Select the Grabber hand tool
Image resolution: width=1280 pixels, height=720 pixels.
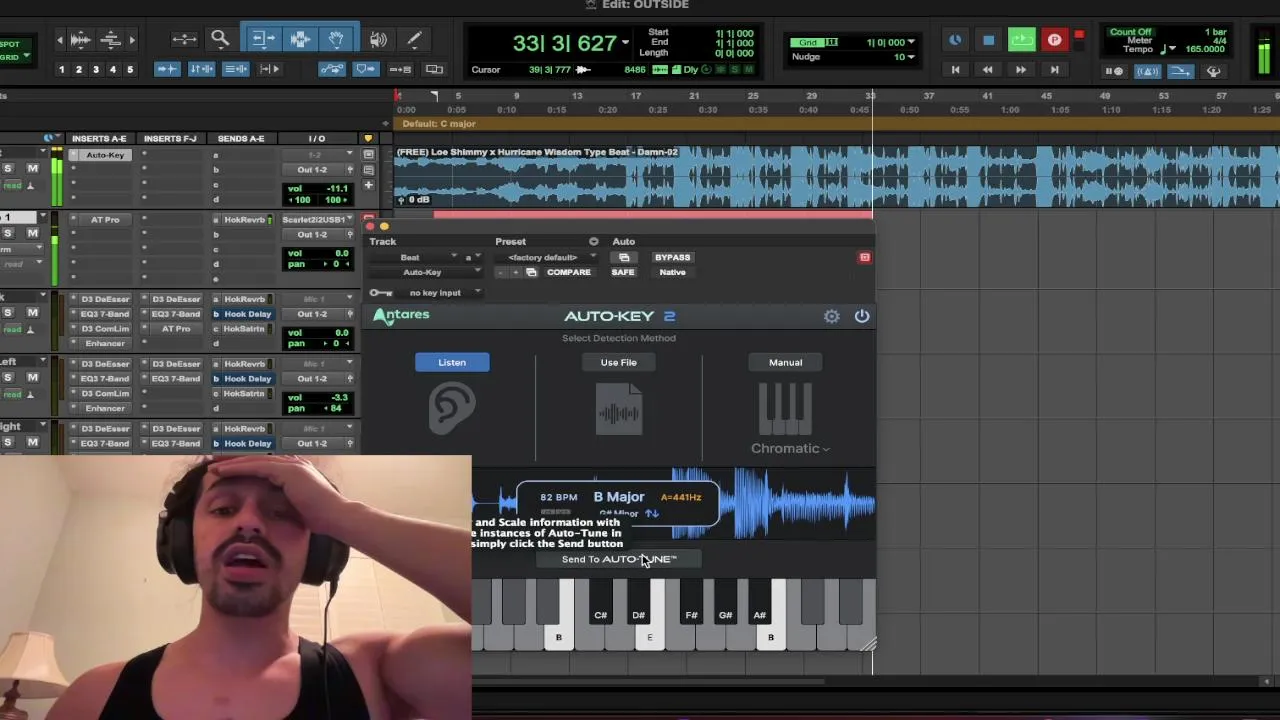(337, 40)
